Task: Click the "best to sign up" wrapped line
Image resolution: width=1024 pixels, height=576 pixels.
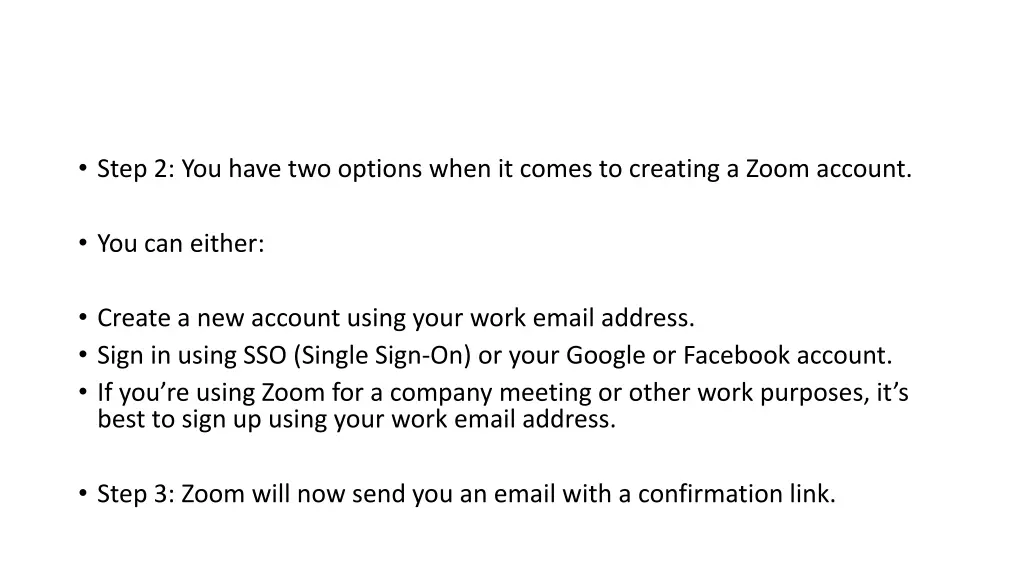Action: click(356, 419)
